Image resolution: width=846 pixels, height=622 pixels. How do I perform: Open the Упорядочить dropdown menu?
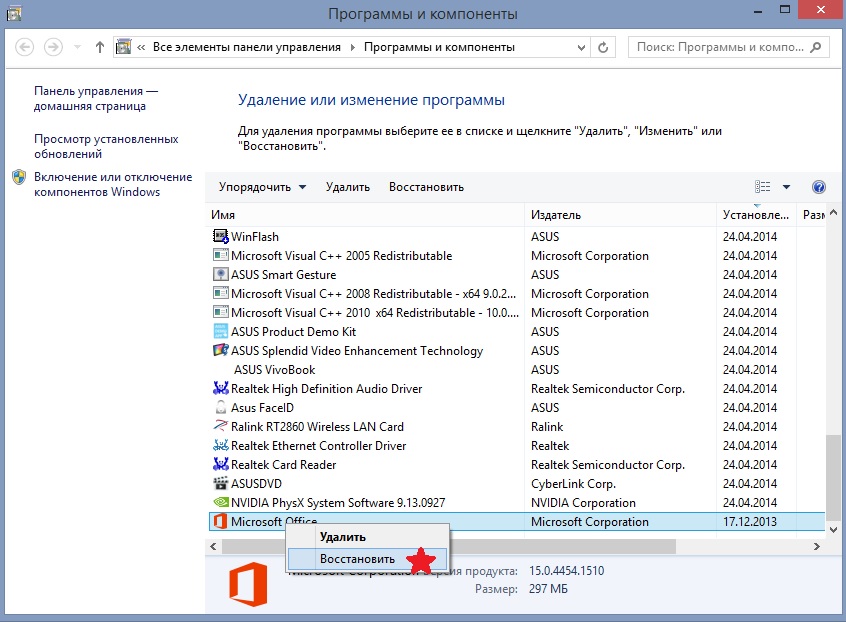pos(262,187)
